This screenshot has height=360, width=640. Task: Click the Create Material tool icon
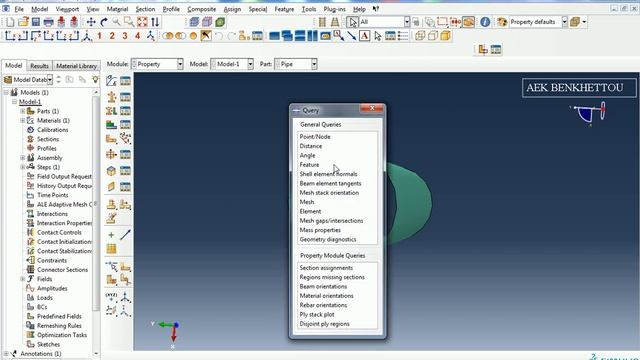111,80
